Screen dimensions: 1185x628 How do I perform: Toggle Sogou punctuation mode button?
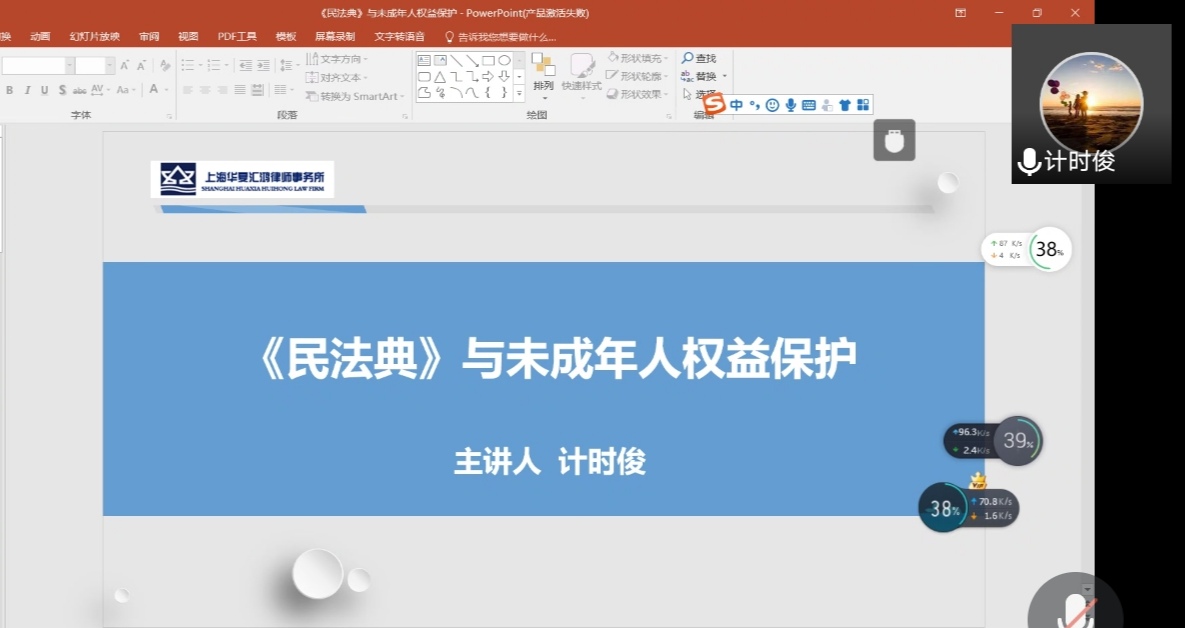(x=754, y=105)
